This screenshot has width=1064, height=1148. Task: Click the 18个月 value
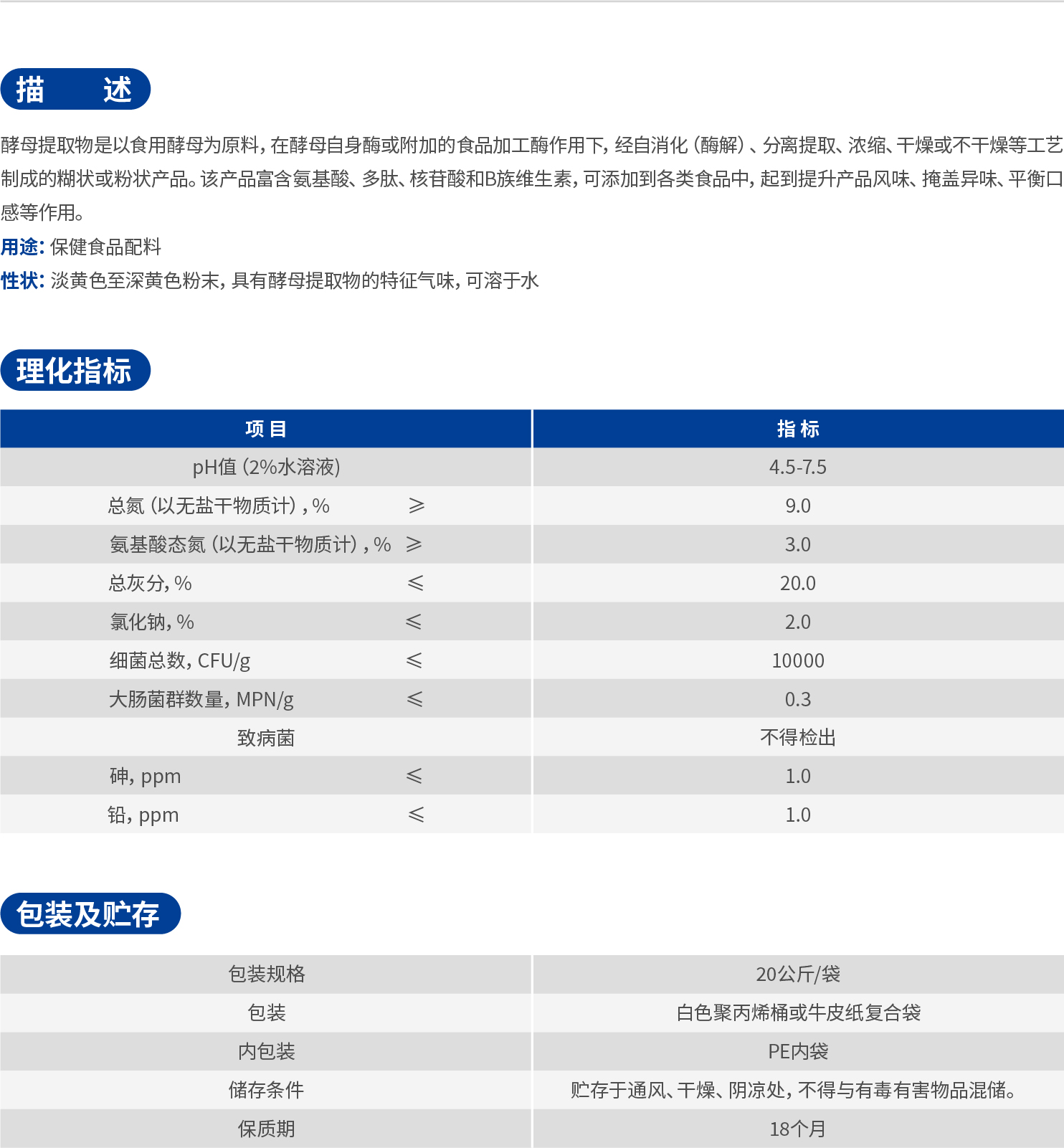coord(798,1129)
